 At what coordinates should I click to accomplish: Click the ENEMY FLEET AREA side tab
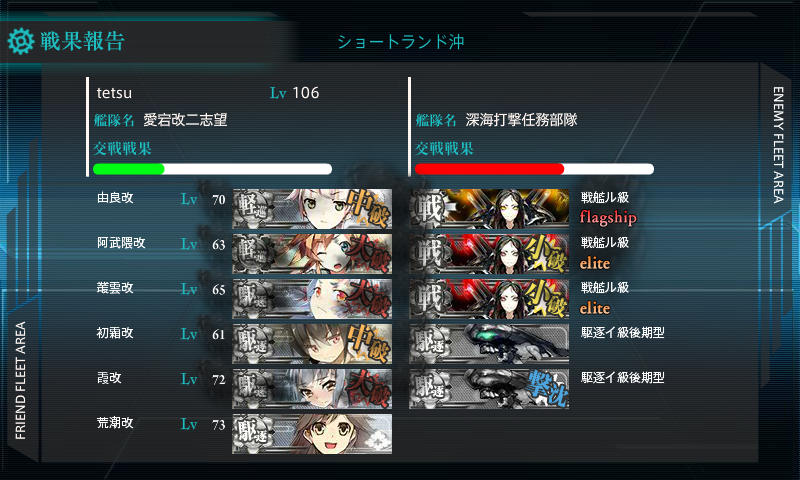click(778, 145)
